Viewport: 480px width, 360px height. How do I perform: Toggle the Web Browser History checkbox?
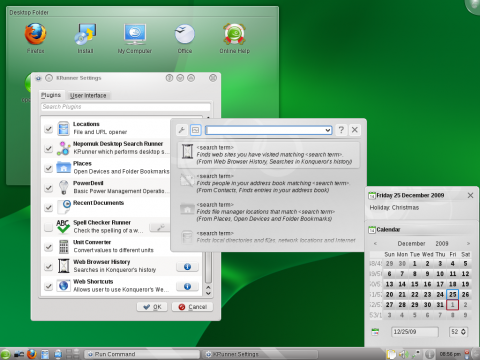(x=49, y=266)
